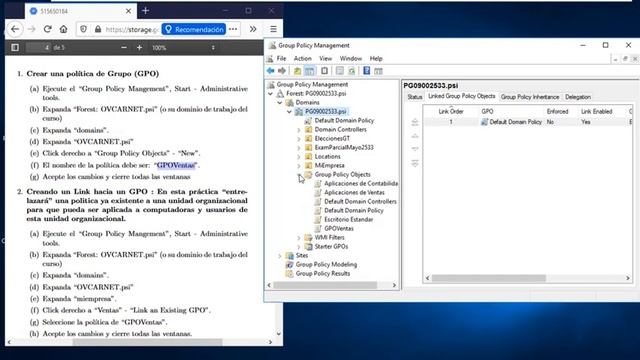Screen dimensions: 640x360
Task: Click the clipboard Paste icon in GPM toolbar
Action: click(x=324, y=71)
